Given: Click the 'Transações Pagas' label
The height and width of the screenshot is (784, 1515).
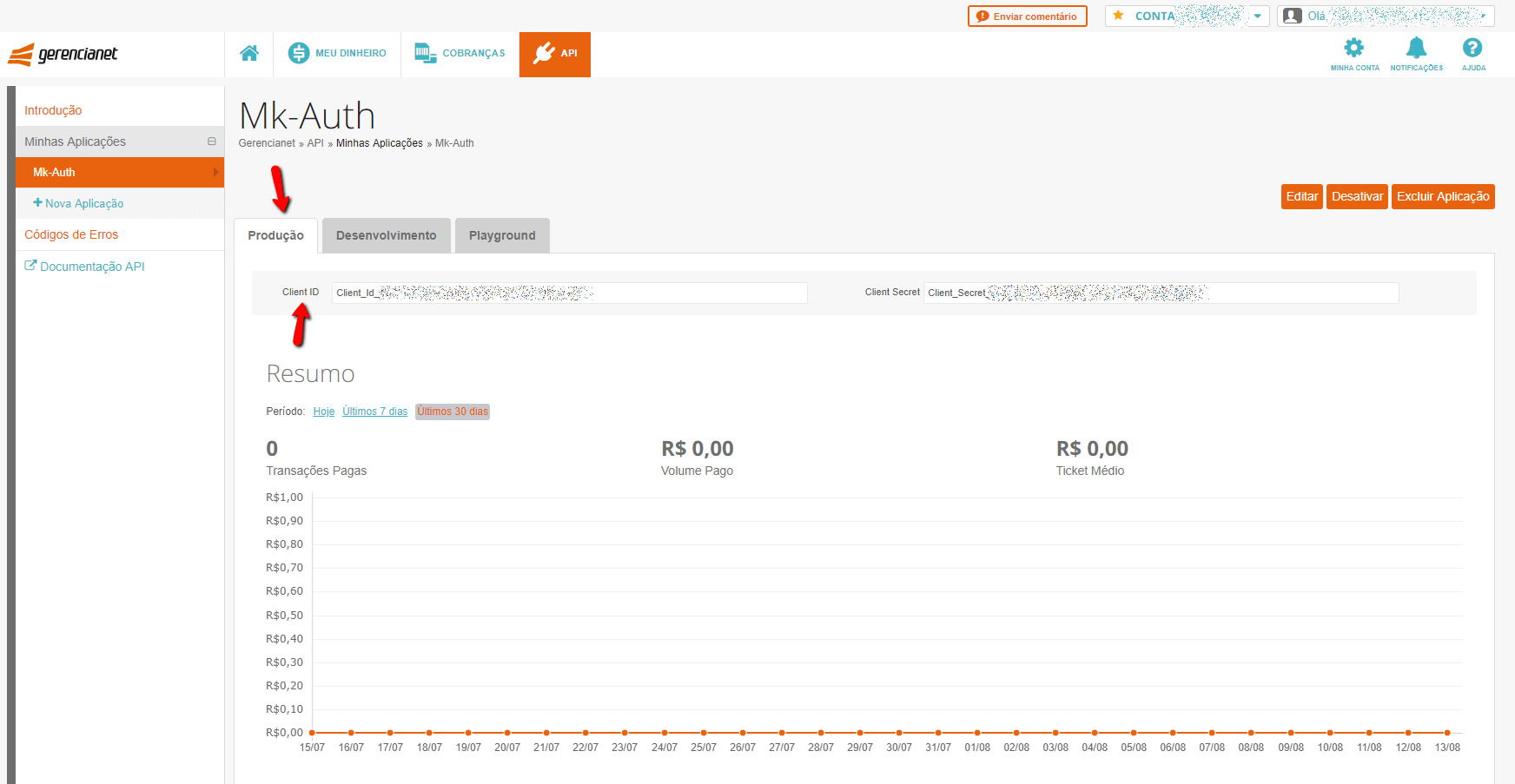Looking at the screenshot, I should click(x=316, y=471).
